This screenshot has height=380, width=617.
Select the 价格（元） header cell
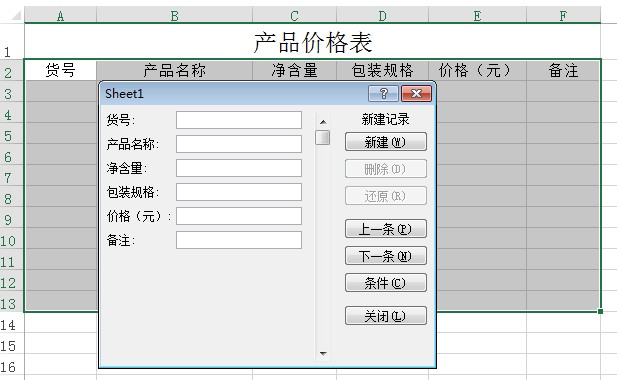477,70
